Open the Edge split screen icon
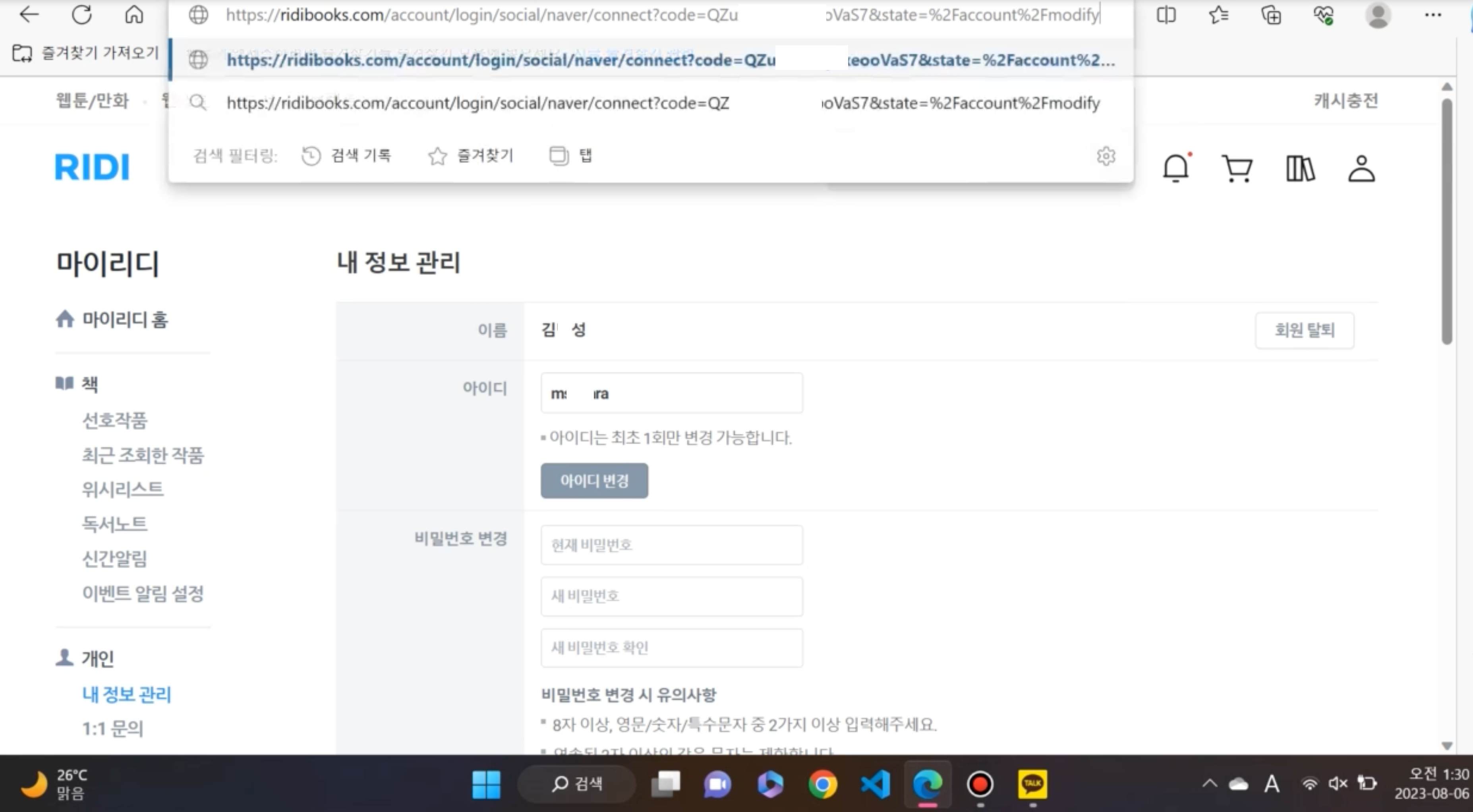The width and height of the screenshot is (1473, 812). (x=1166, y=15)
